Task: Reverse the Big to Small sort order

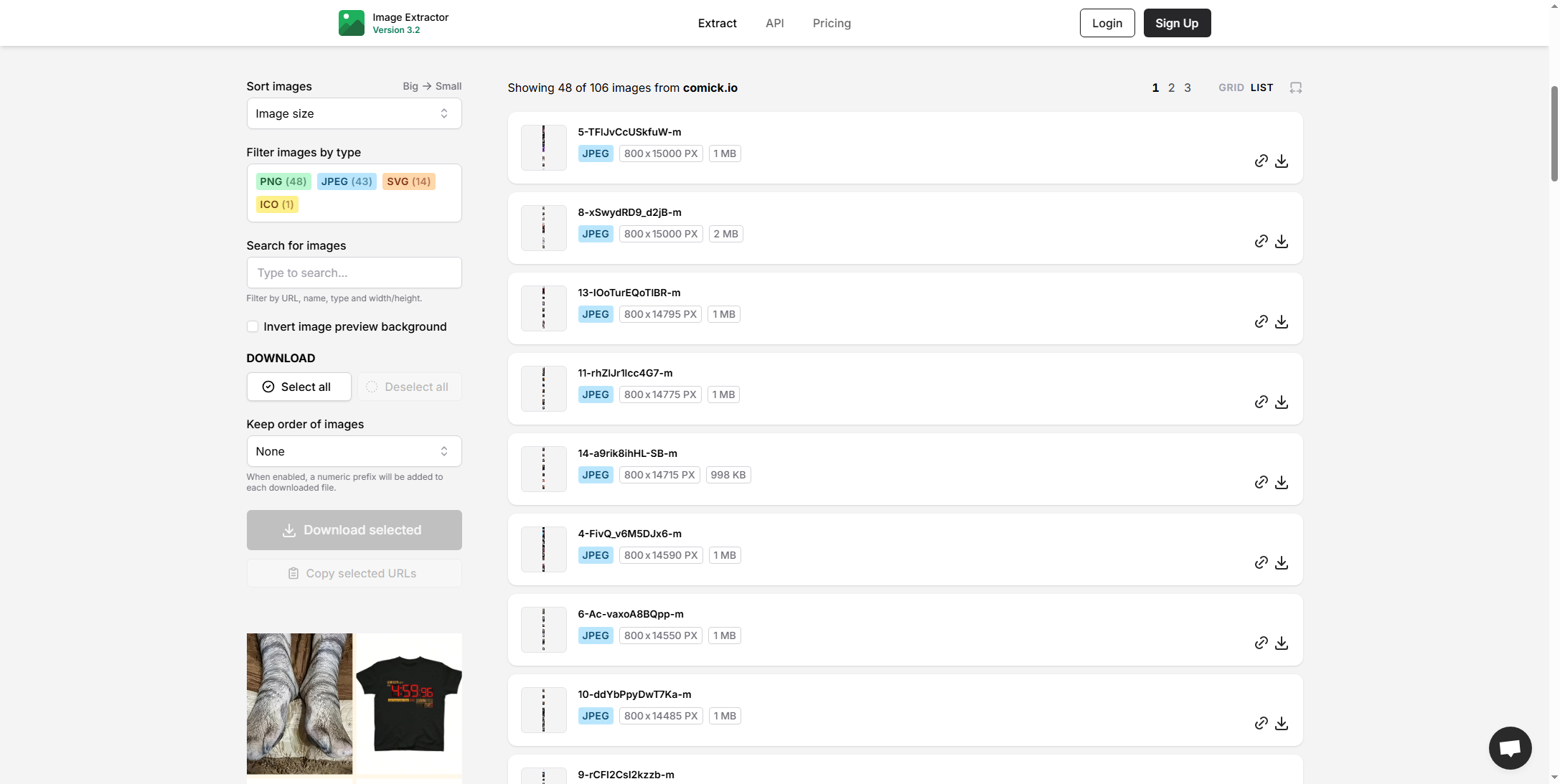Action: click(x=432, y=86)
